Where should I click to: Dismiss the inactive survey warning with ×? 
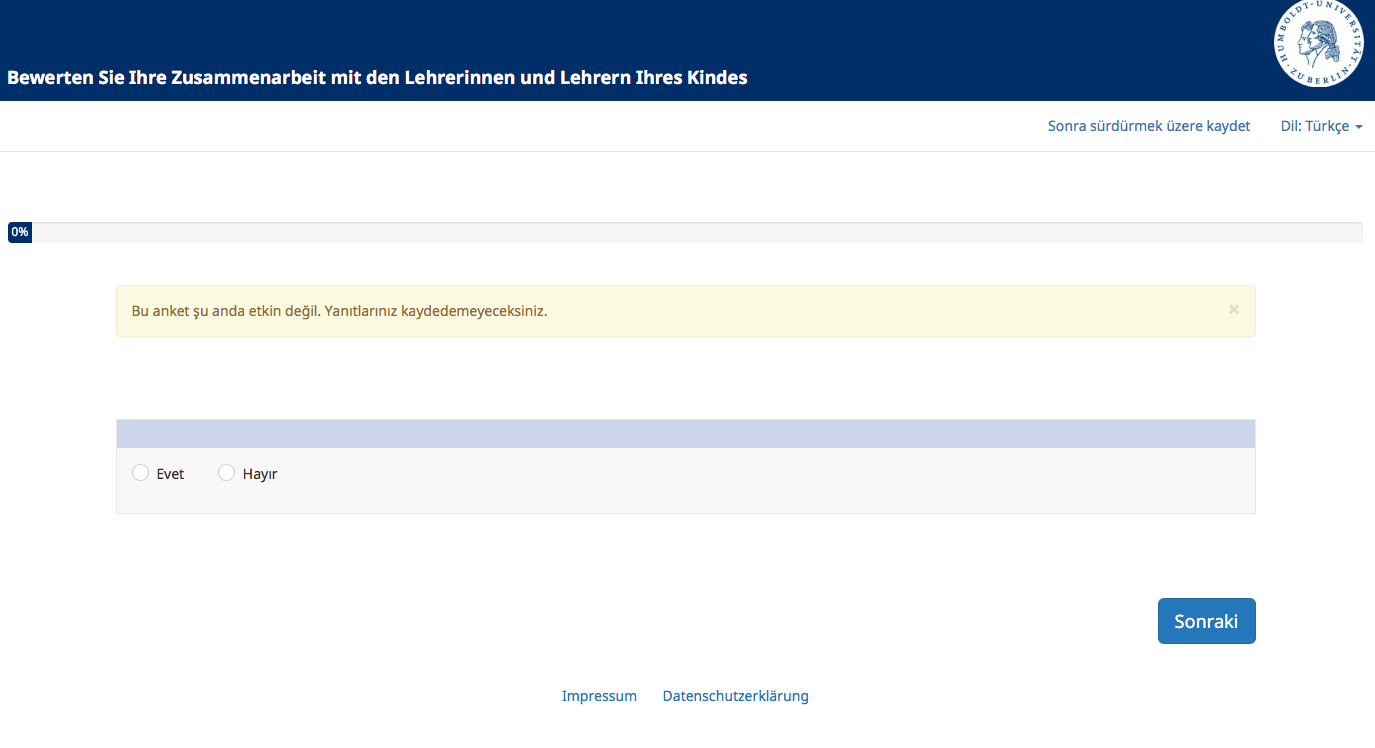1233,310
